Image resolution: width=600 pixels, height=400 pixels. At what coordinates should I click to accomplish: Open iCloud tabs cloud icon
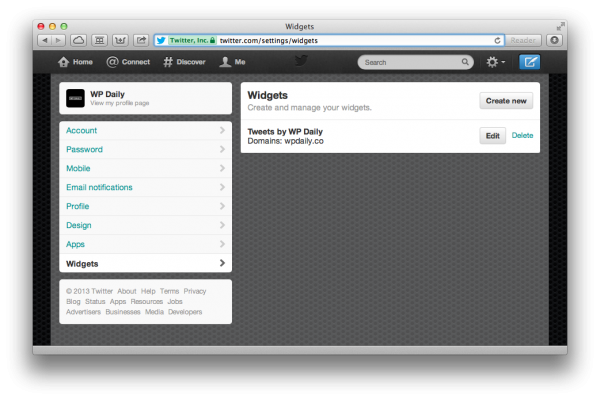tap(78, 40)
